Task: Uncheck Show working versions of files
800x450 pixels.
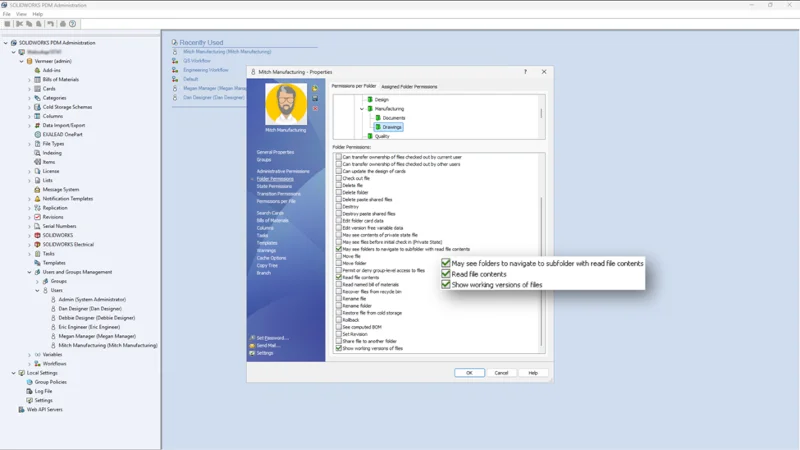Action: point(339,349)
